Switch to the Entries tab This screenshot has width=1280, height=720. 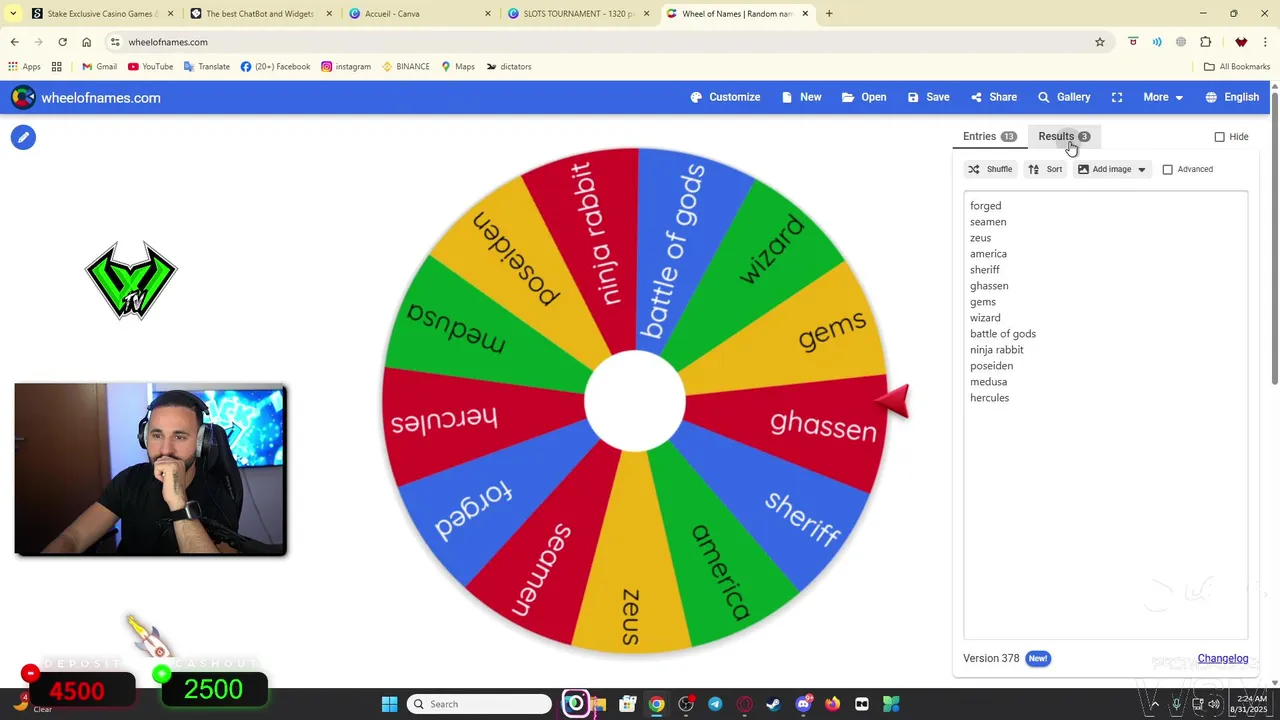(x=989, y=136)
